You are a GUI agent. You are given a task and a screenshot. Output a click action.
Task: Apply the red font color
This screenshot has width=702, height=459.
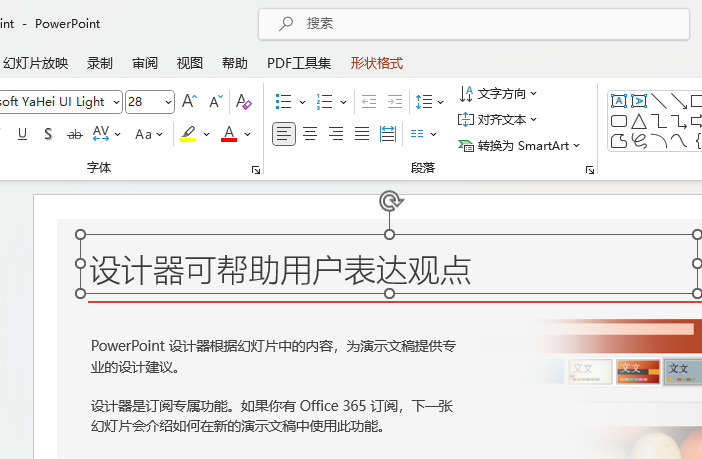click(x=229, y=133)
